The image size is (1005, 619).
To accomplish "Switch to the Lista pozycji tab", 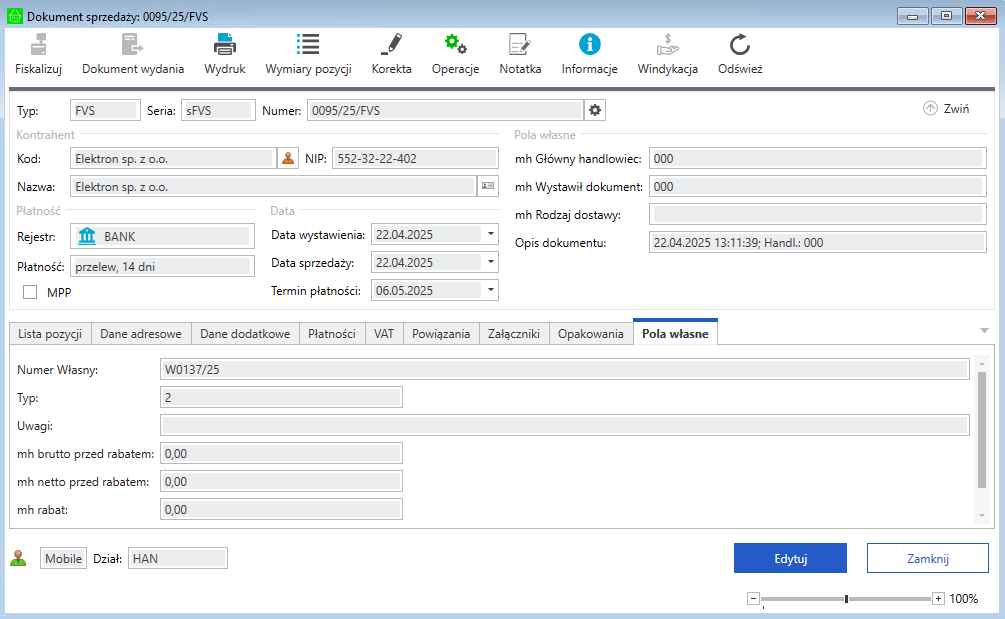I will pos(50,334).
